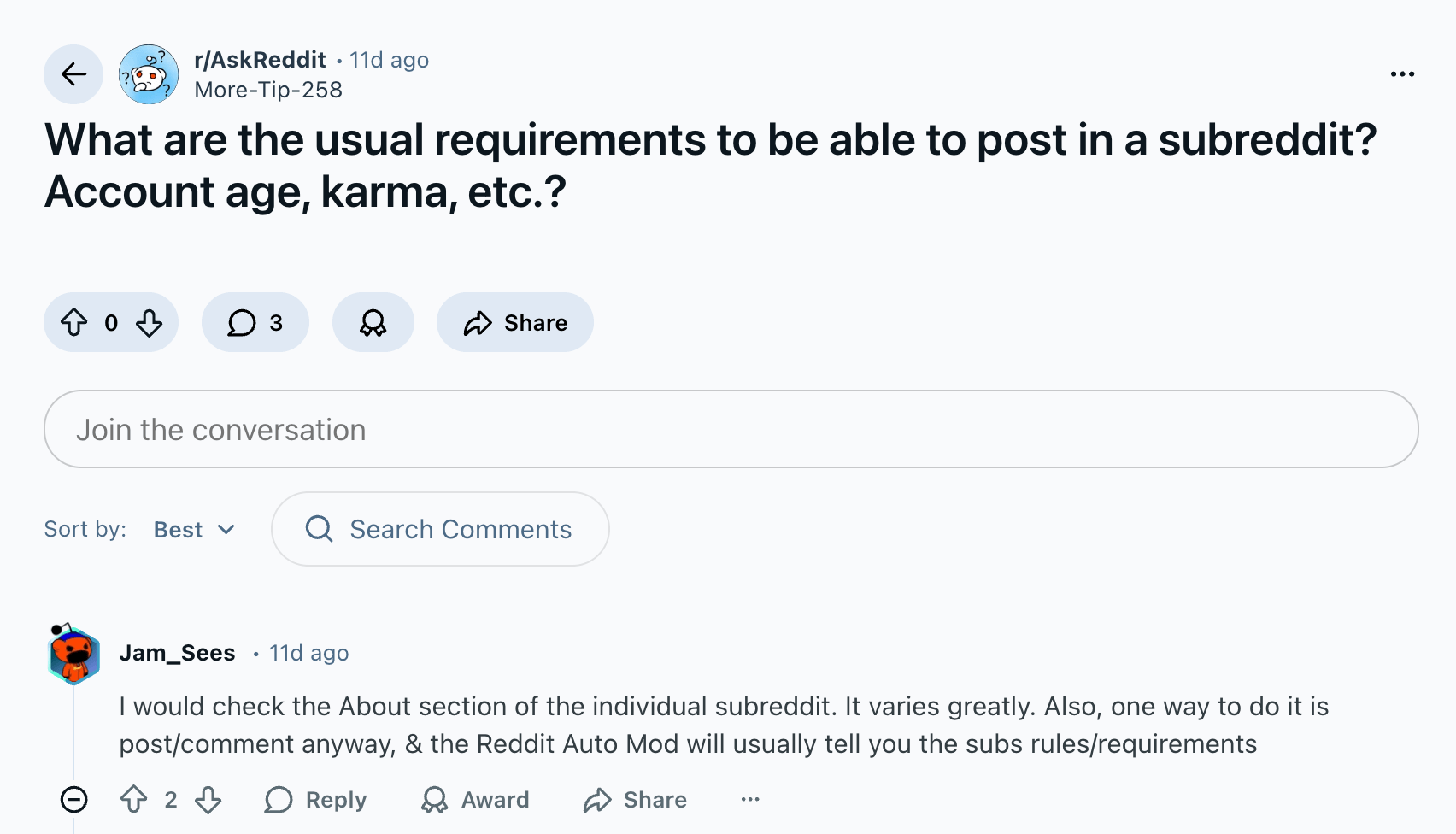Click the Search Comments box
The width and height of the screenshot is (1456, 834).
tap(441, 529)
